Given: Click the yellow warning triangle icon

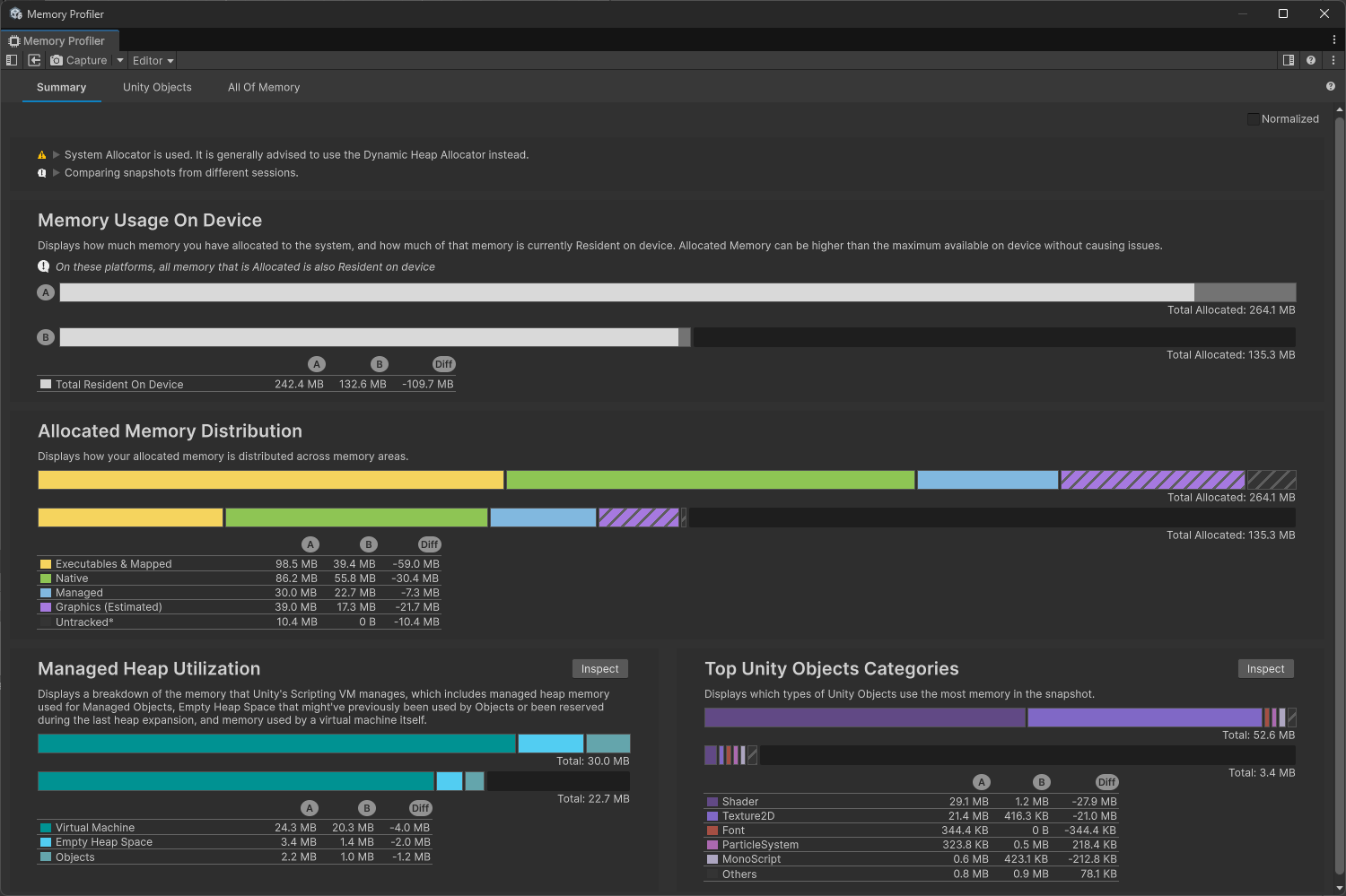Looking at the screenshot, I should 41,155.
